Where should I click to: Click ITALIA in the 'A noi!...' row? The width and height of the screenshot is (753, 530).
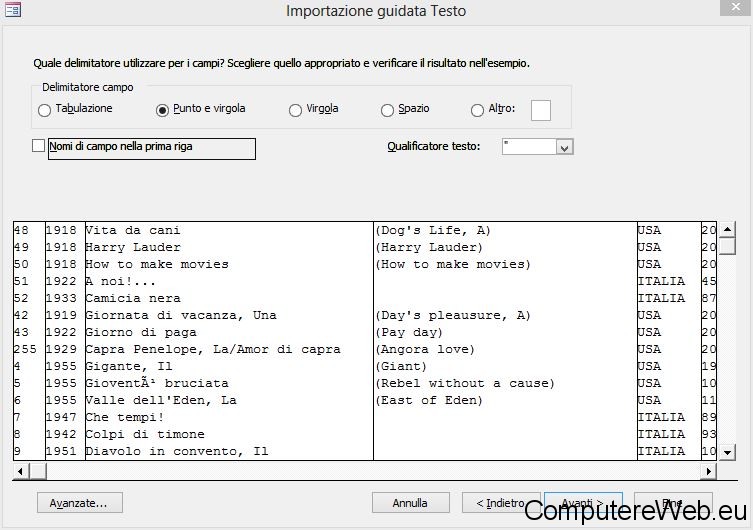[x=661, y=281]
